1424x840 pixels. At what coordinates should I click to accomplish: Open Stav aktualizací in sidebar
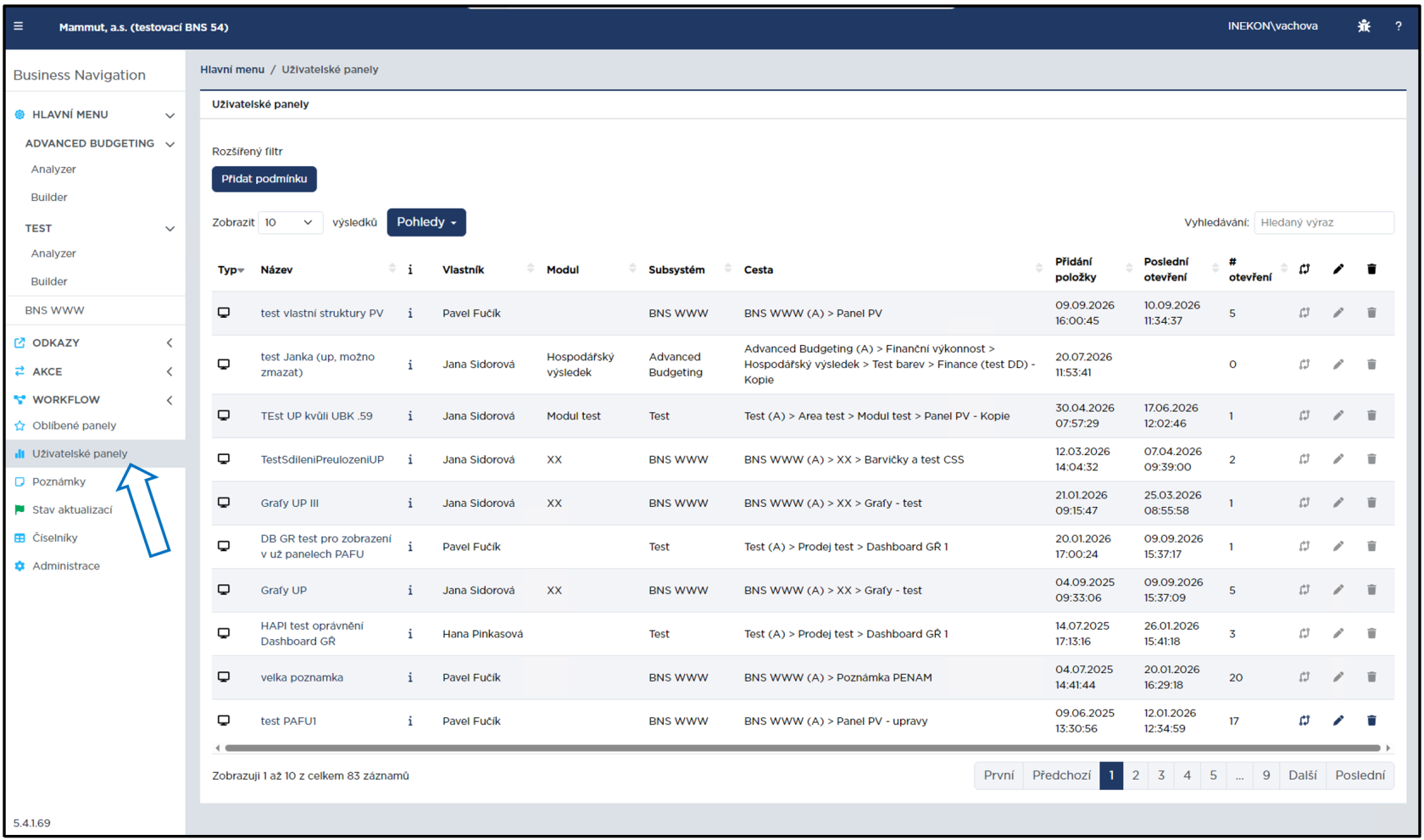pyautogui.click(x=72, y=509)
